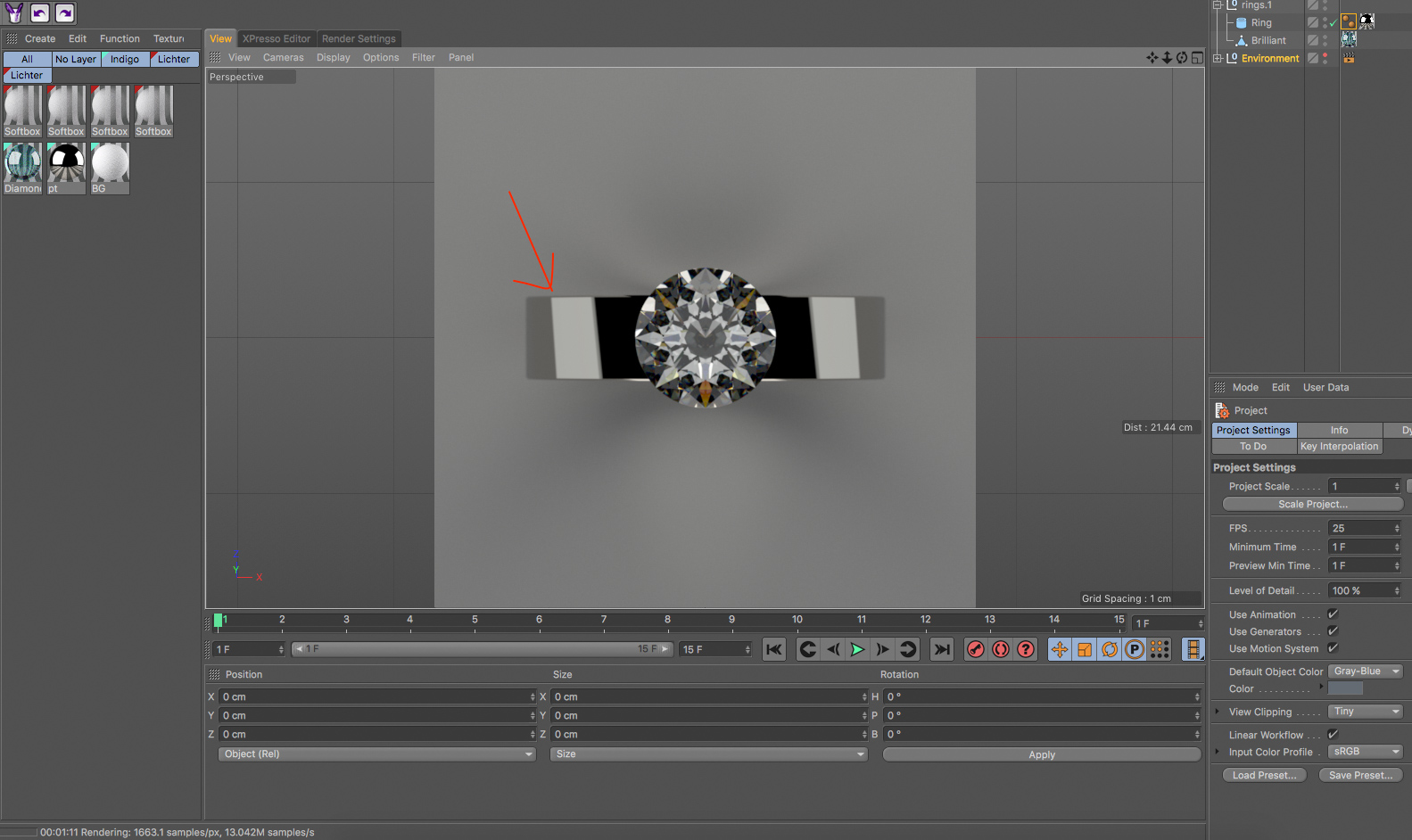
Task: Click the project Color swatch
Action: click(x=1345, y=688)
